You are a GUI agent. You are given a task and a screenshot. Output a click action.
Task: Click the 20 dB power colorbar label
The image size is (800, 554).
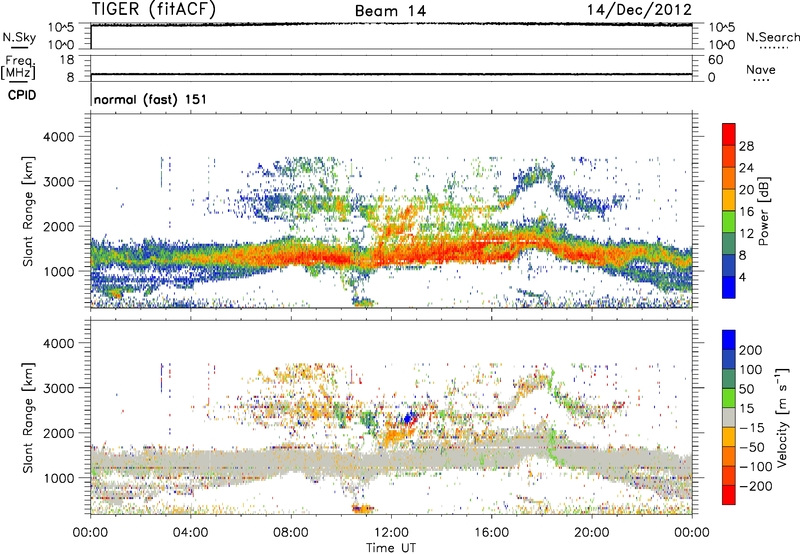click(x=746, y=190)
